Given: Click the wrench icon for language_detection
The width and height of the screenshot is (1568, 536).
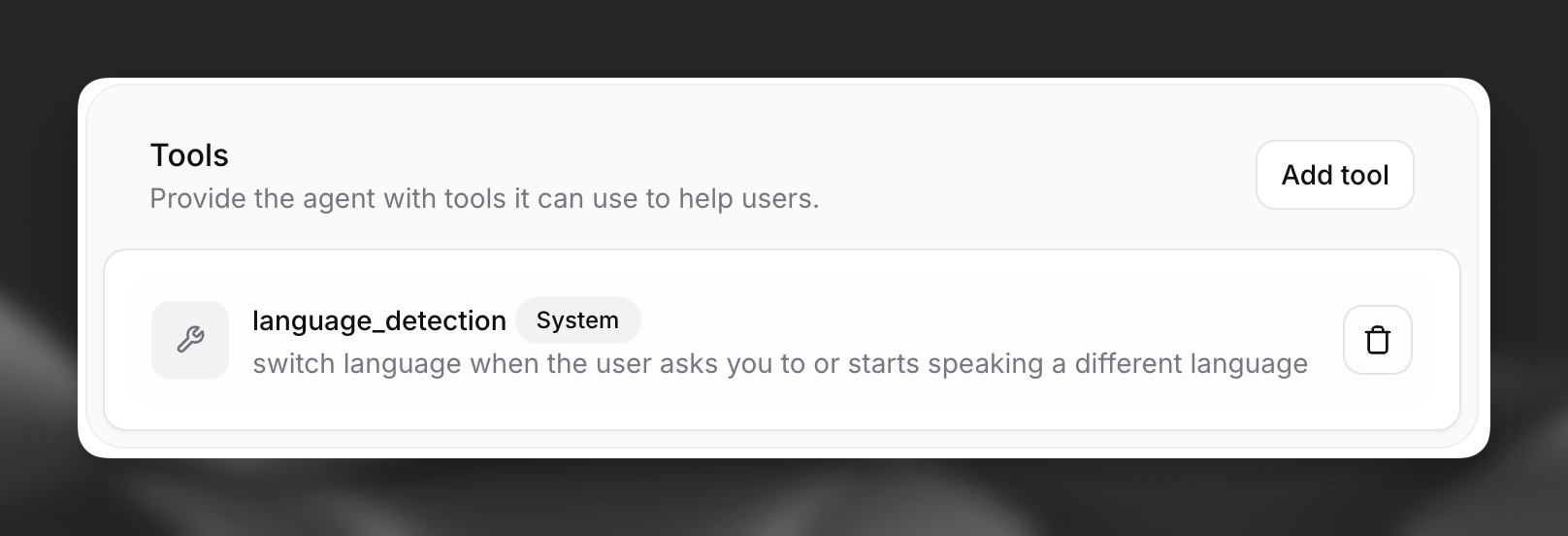Looking at the screenshot, I should pos(190,340).
